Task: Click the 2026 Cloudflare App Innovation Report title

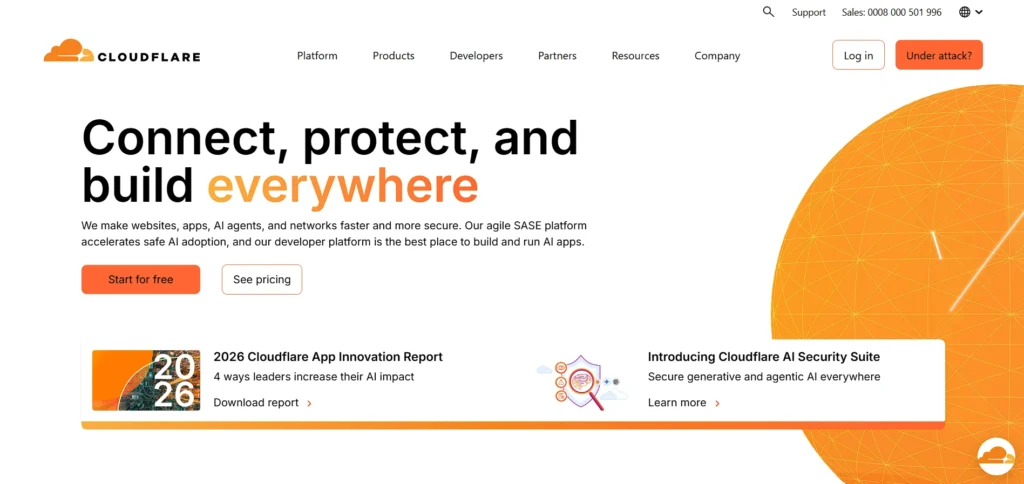Action: click(328, 357)
